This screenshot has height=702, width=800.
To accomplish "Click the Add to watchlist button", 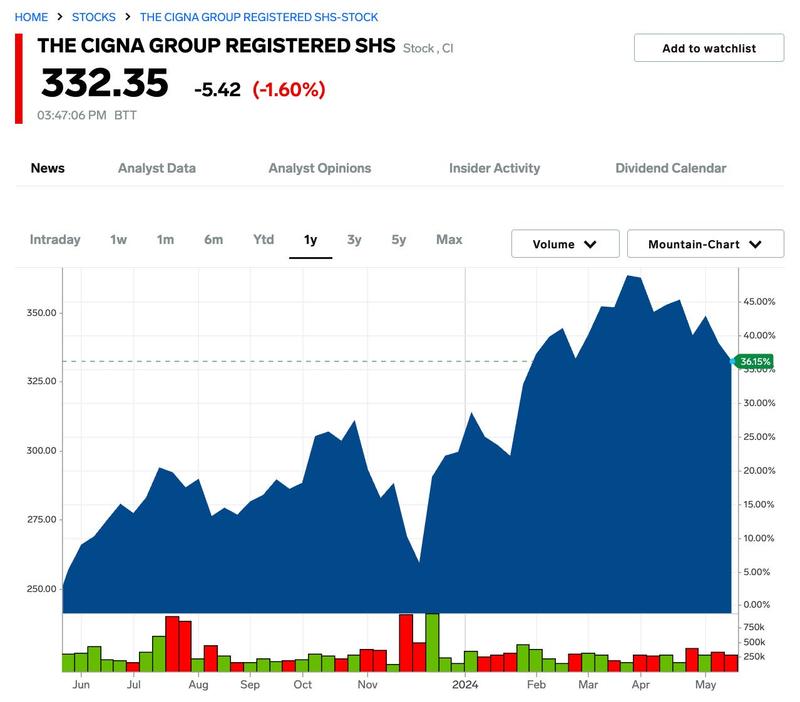I will (709, 48).
